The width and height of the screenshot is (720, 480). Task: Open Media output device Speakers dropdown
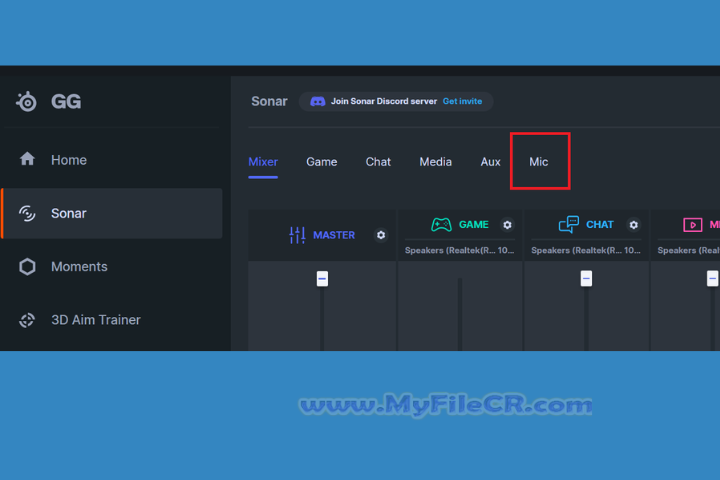coord(688,250)
